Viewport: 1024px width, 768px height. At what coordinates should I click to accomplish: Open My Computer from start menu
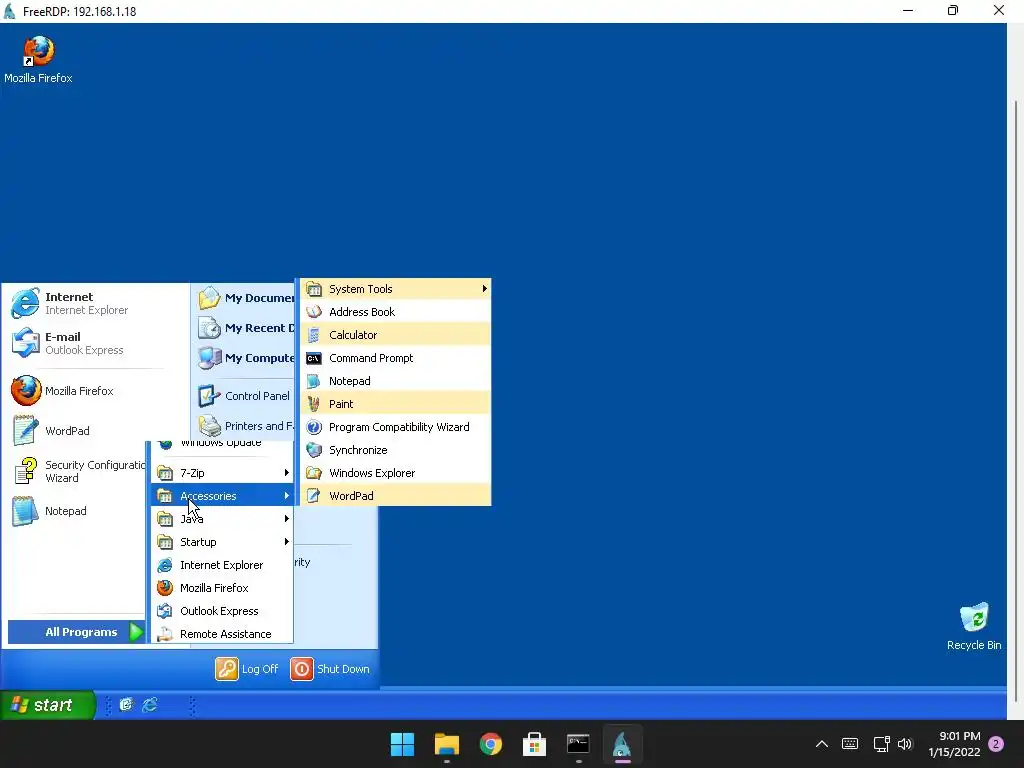[246, 358]
